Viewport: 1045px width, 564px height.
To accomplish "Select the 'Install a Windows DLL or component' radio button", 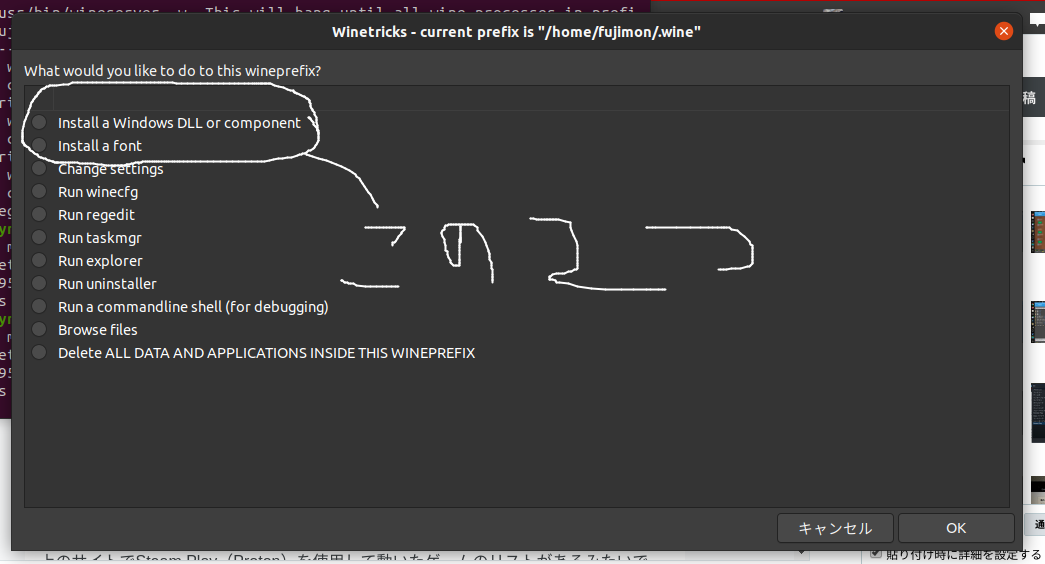I will (x=39, y=122).
